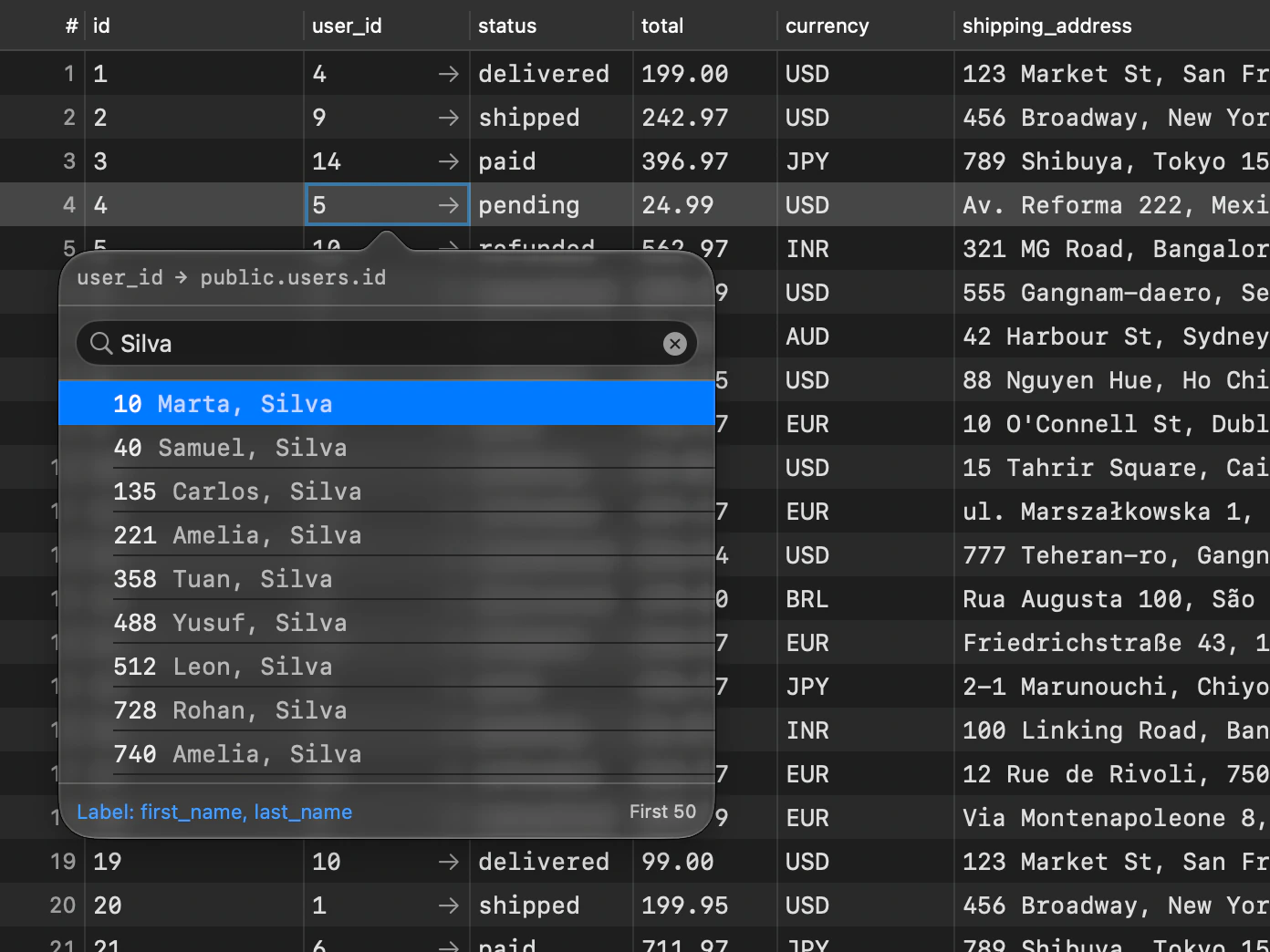Follow foreign key arrow in row 20
This screenshot has width=1270, height=952.
[448, 905]
